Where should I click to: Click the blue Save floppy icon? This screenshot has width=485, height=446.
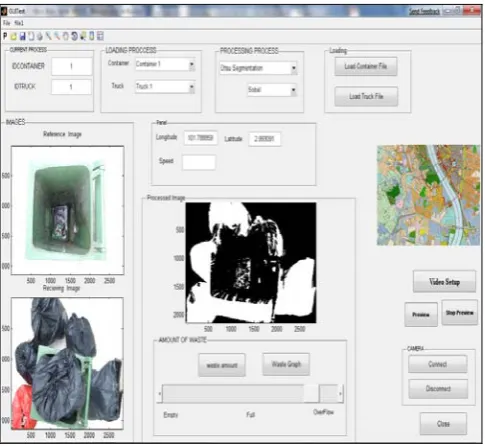coord(23,36)
